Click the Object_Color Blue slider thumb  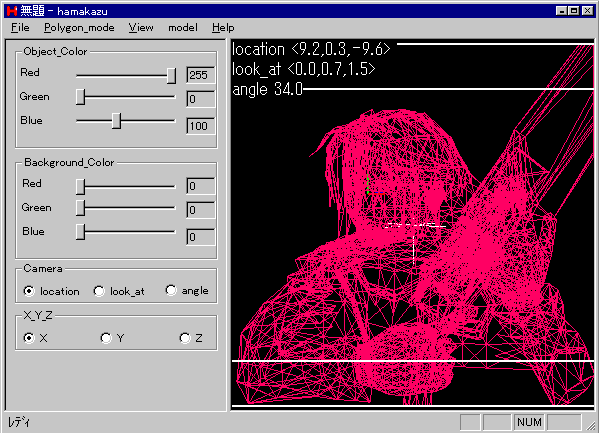(117, 121)
